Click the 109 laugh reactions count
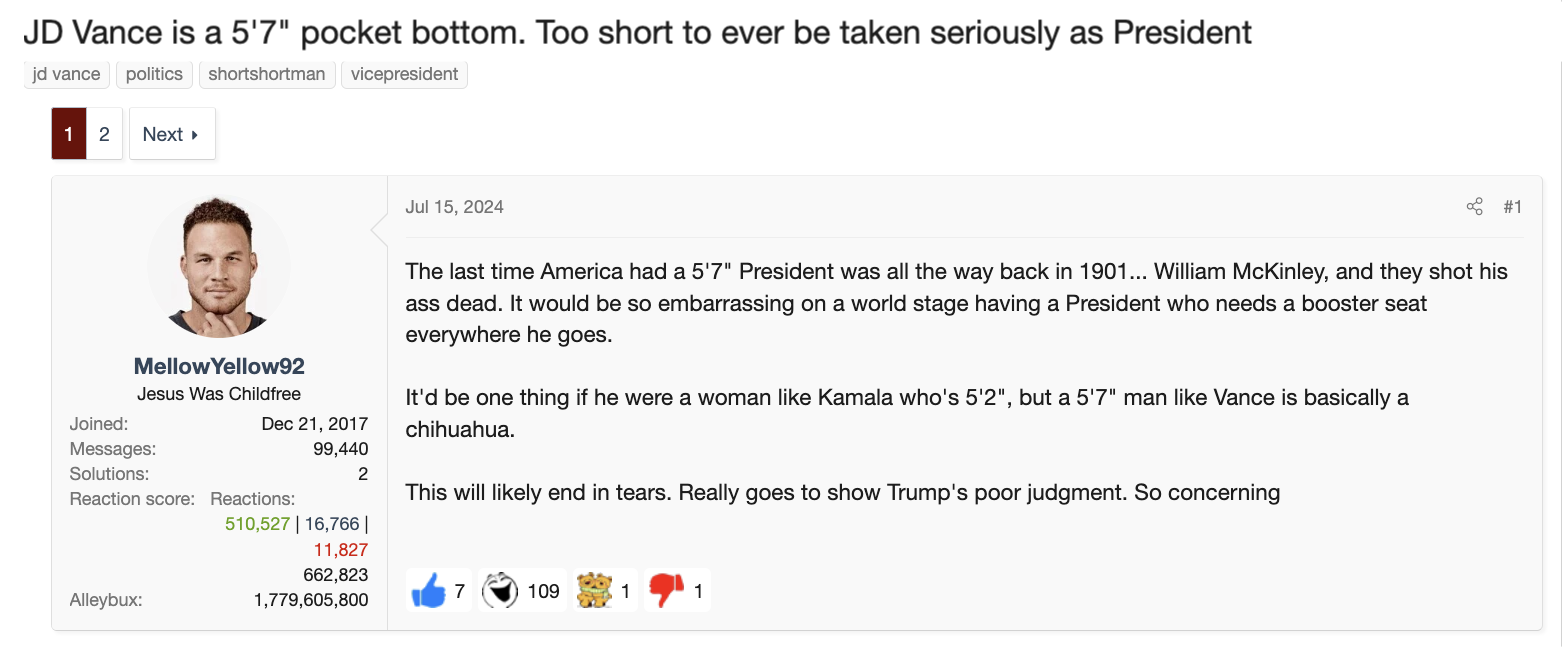Image resolution: width=1562 pixels, height=647 pixels. (543, 591)
